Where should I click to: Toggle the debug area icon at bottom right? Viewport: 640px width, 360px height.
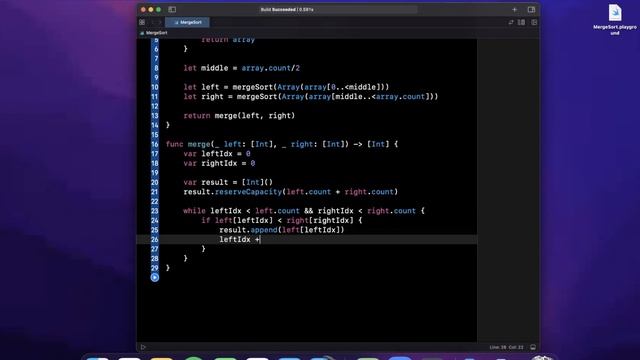pos(533,347)
